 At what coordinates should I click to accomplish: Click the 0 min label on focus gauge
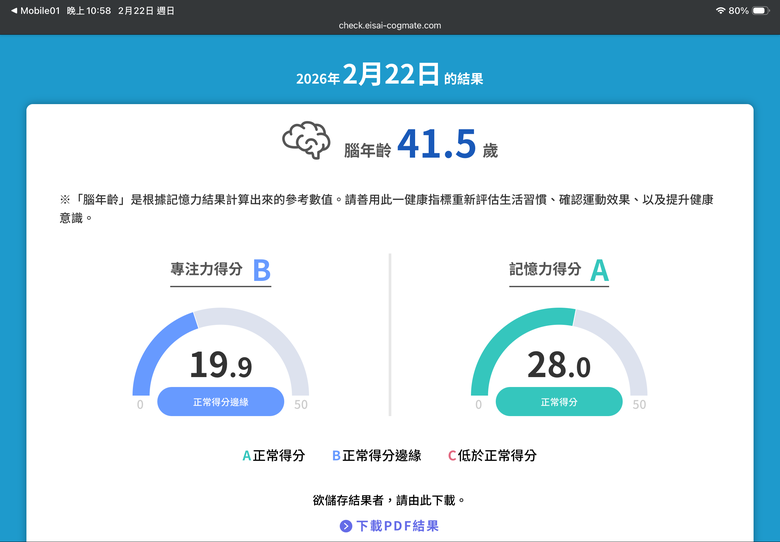pos(140,405)
